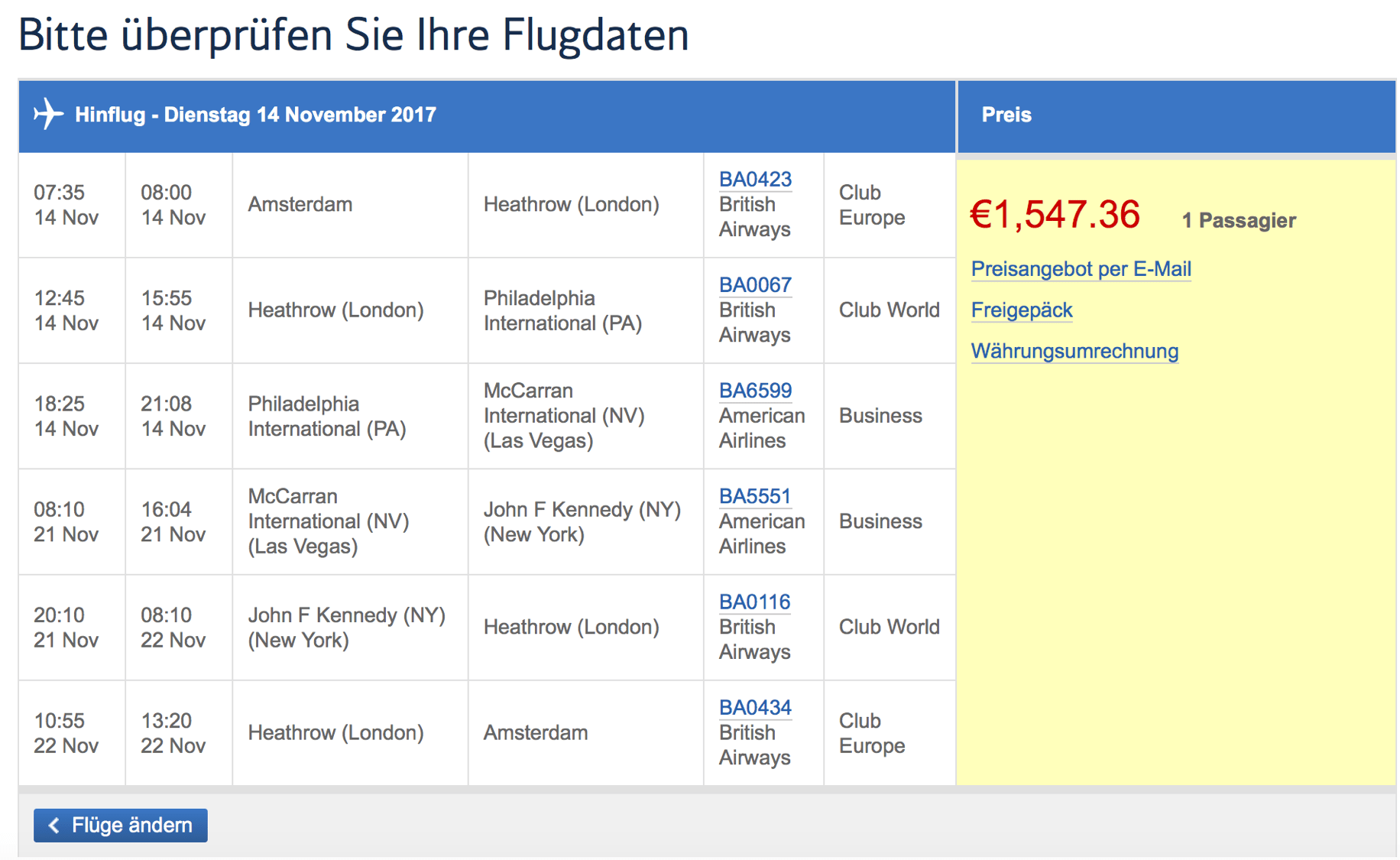1400x860 pixels.
Task: Click John F Kennedy origin in BA0116 row
Action: 346,627
